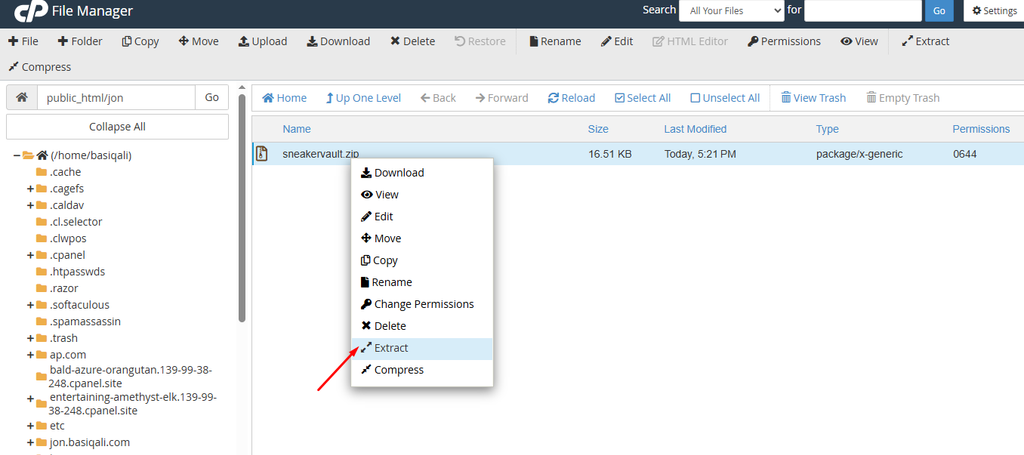Click Rename in the top toolbar

(x=554, y=41)
